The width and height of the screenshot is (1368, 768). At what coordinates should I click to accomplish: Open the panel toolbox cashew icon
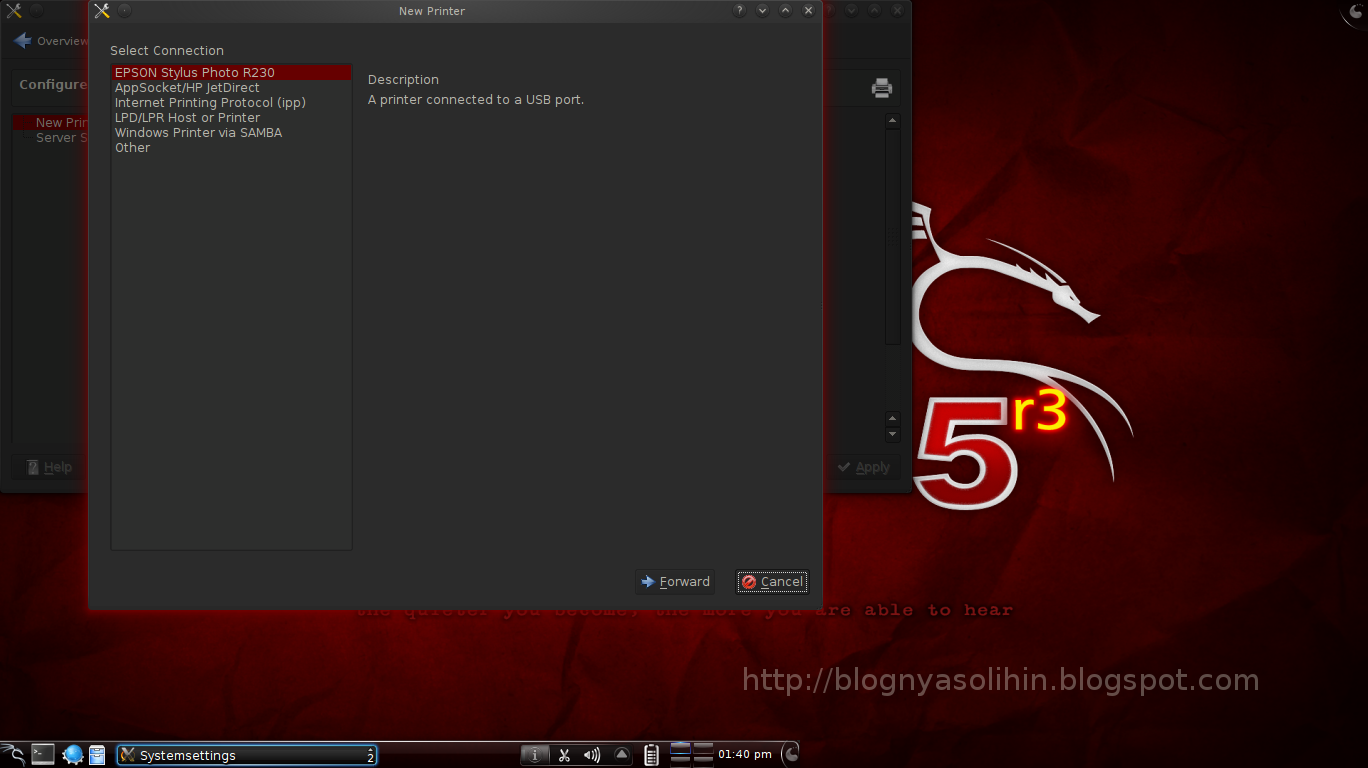tap(790, 755)
